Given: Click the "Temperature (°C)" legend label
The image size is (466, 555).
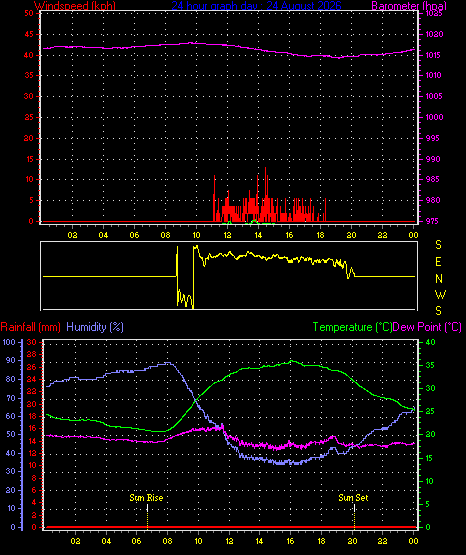Looking at the screenshot, I should 352,327.
